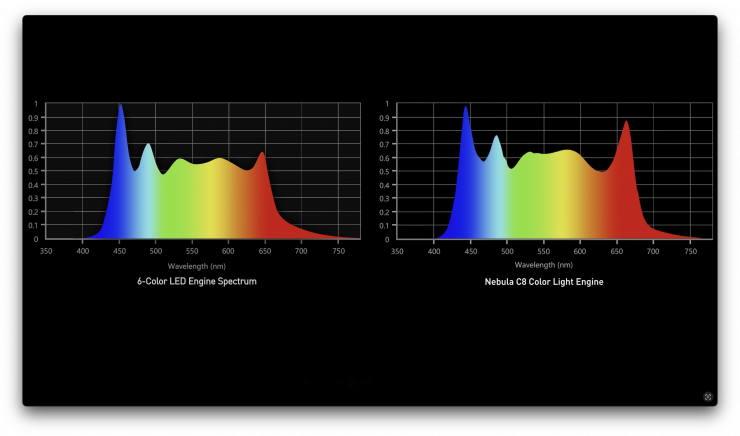The height and width of the screenshot is (436, 740).
Task: Click the 0.9 y-axis value on the Nebula C8 chart
Action: (384, 118)
